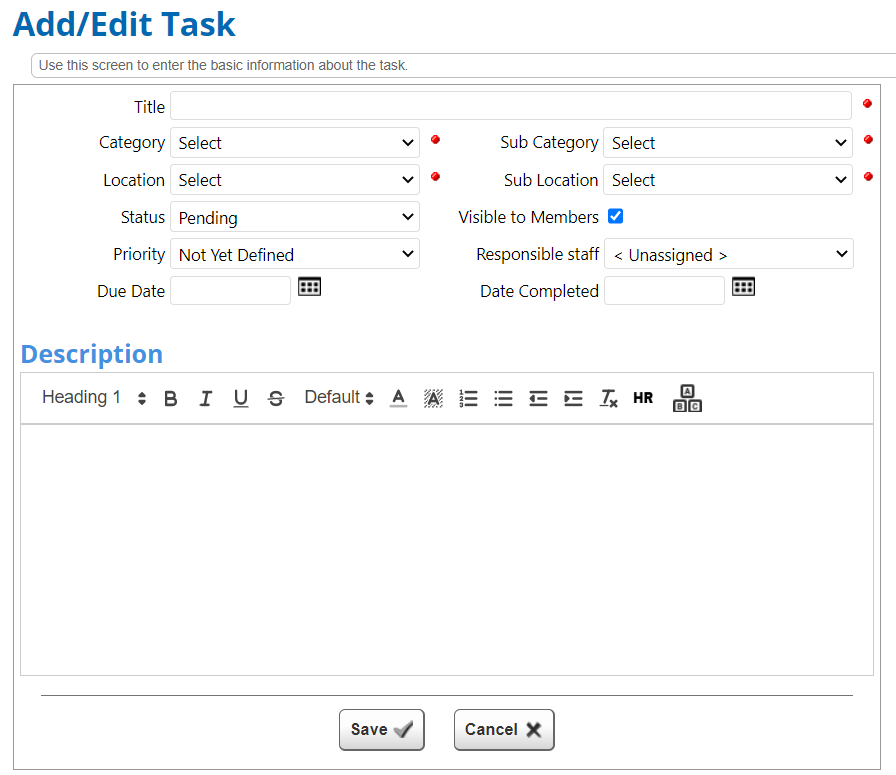896x775 pixels.
Task: Click inside the Title input field
Action: click(510, 105)
